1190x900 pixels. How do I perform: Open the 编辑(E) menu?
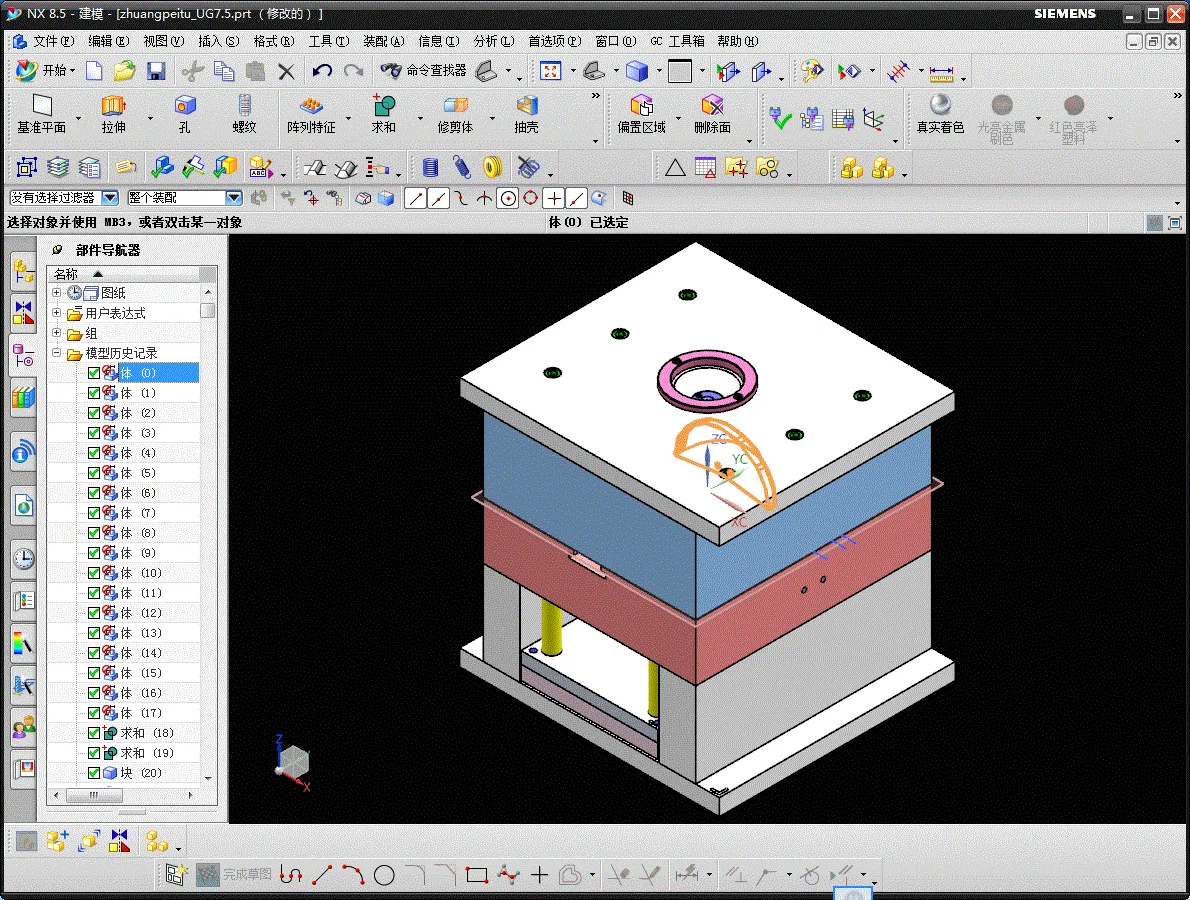(x=109, y=41)
